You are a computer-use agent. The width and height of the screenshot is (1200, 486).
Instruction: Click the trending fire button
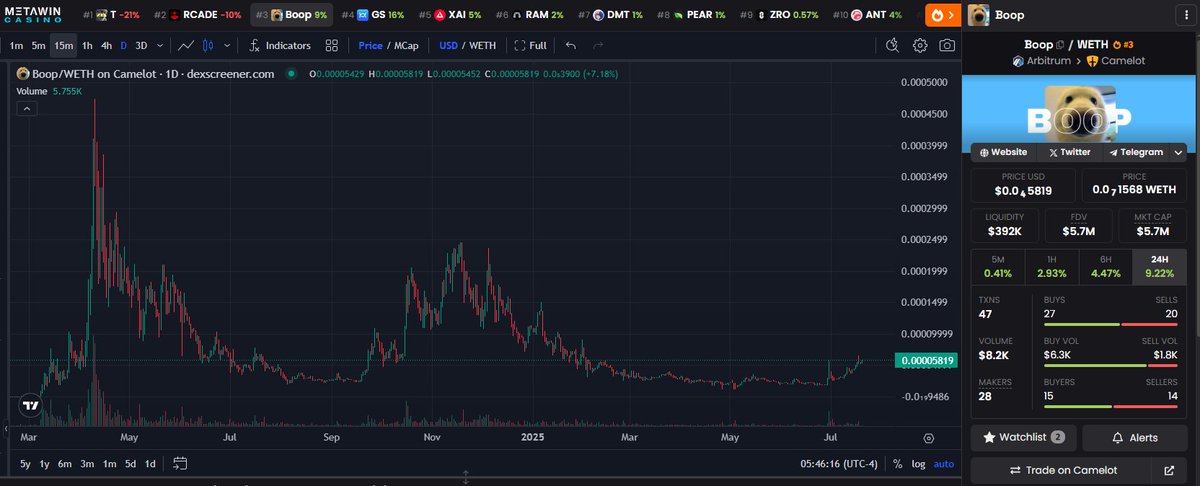pyautogui.click(x=941, y=15)
